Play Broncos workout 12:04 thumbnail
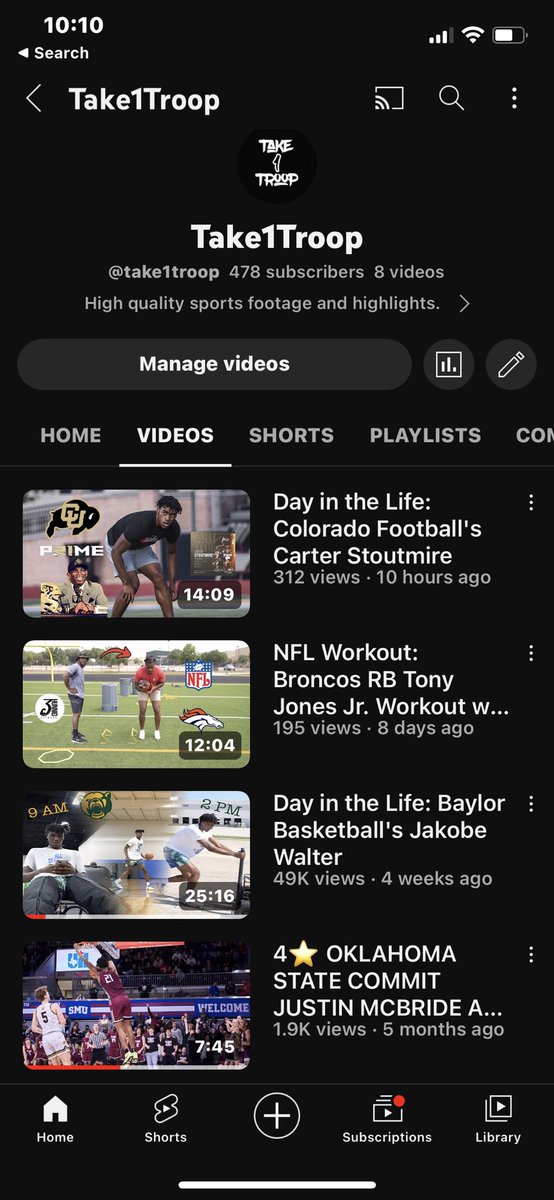Image resolution: width=554 pixels, height=1200 pixels. 136,704
